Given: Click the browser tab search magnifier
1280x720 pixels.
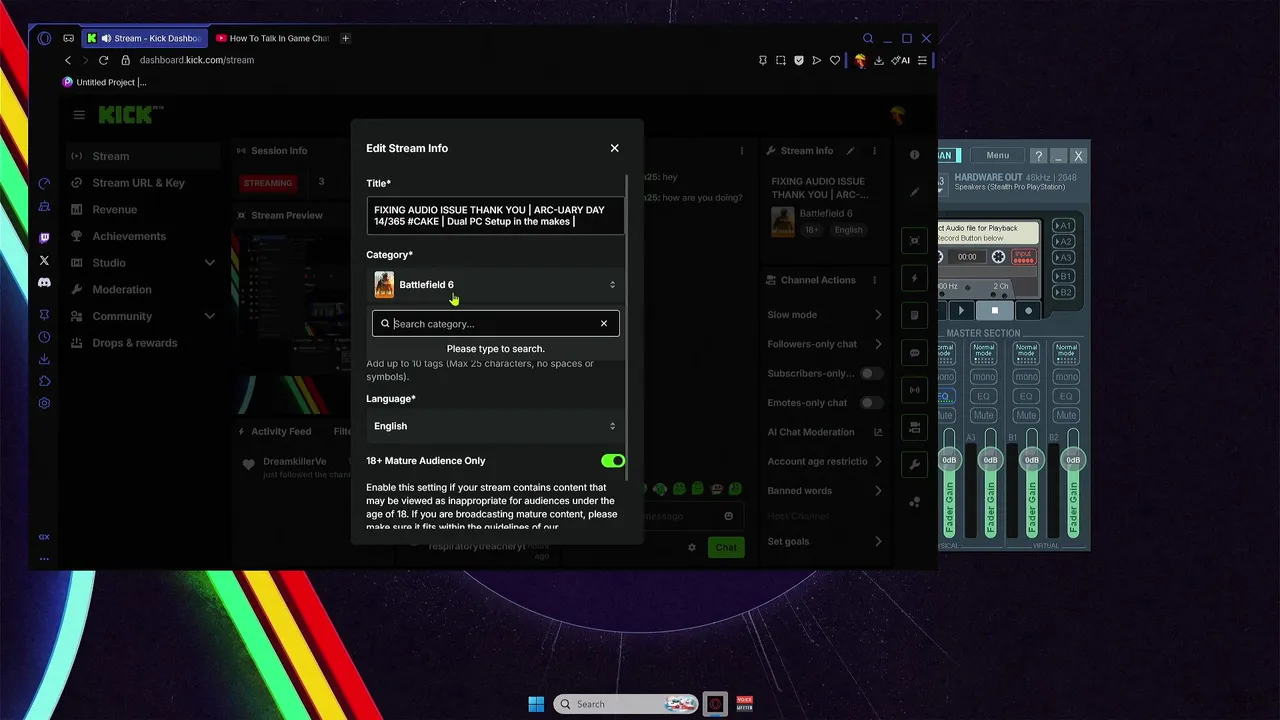Looking at the screenshot, I should tap(868, 38).
